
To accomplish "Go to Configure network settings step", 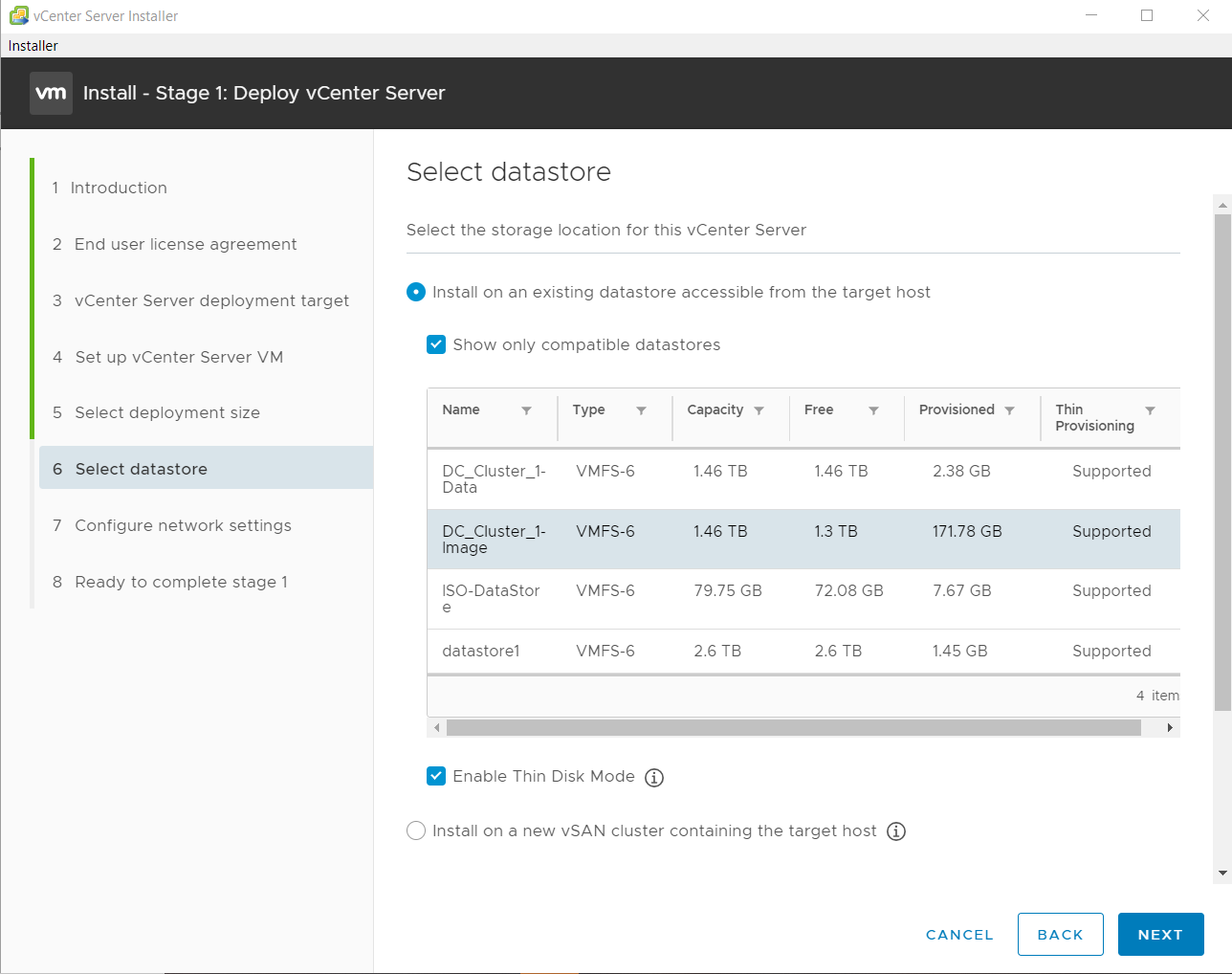I will click(x=183, y=525).
